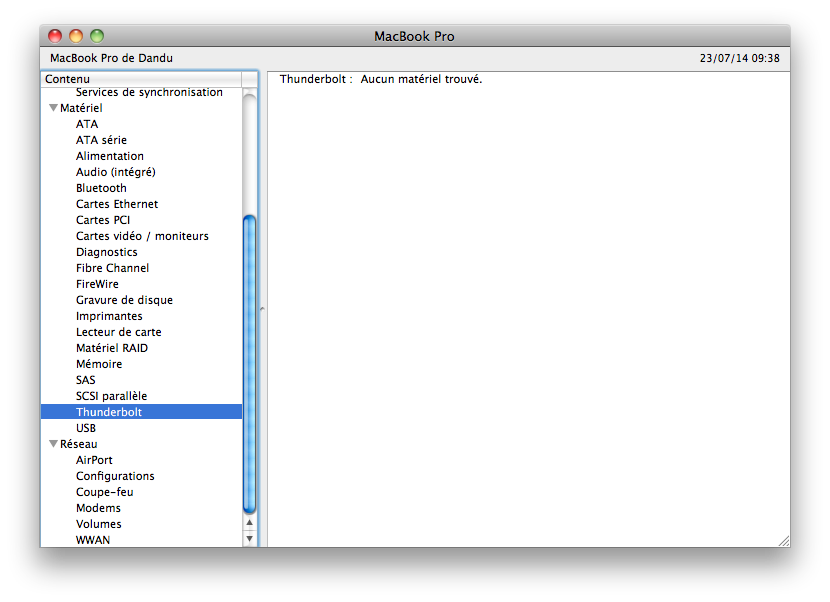Close the MacBook Pro window

coord(55,36)
